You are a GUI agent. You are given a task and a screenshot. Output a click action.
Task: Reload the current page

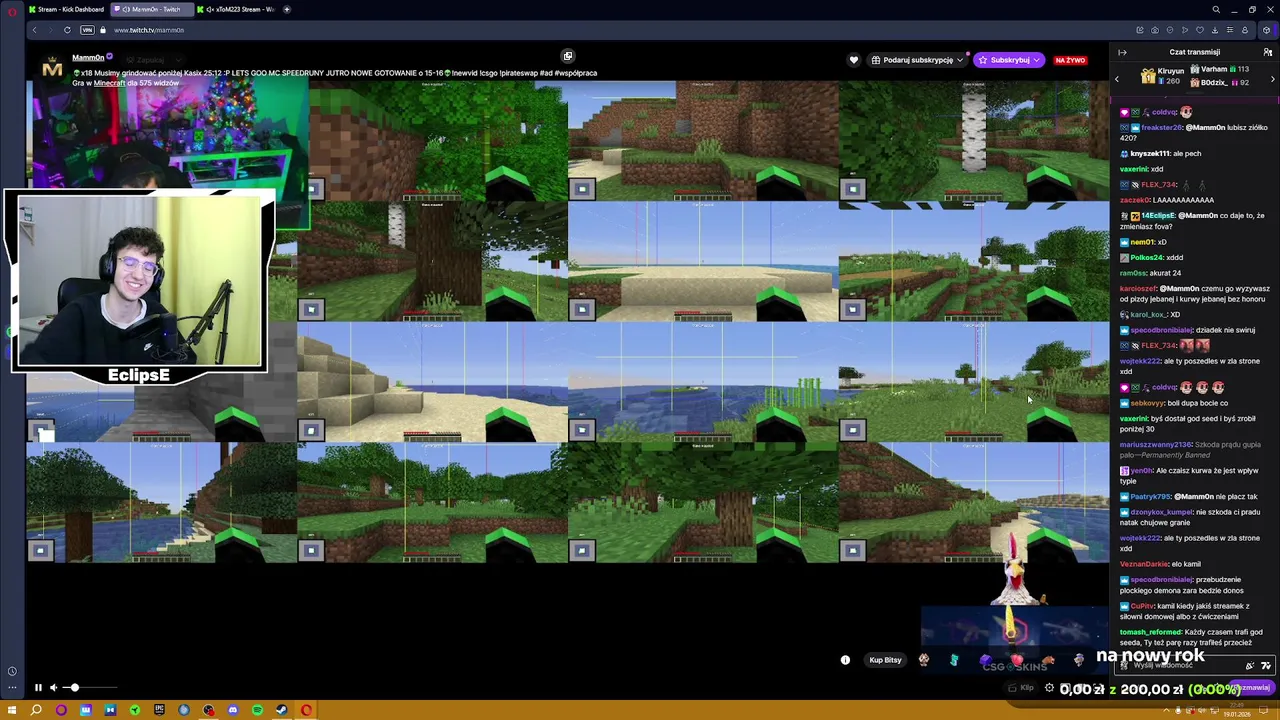[x=67, y=30]
